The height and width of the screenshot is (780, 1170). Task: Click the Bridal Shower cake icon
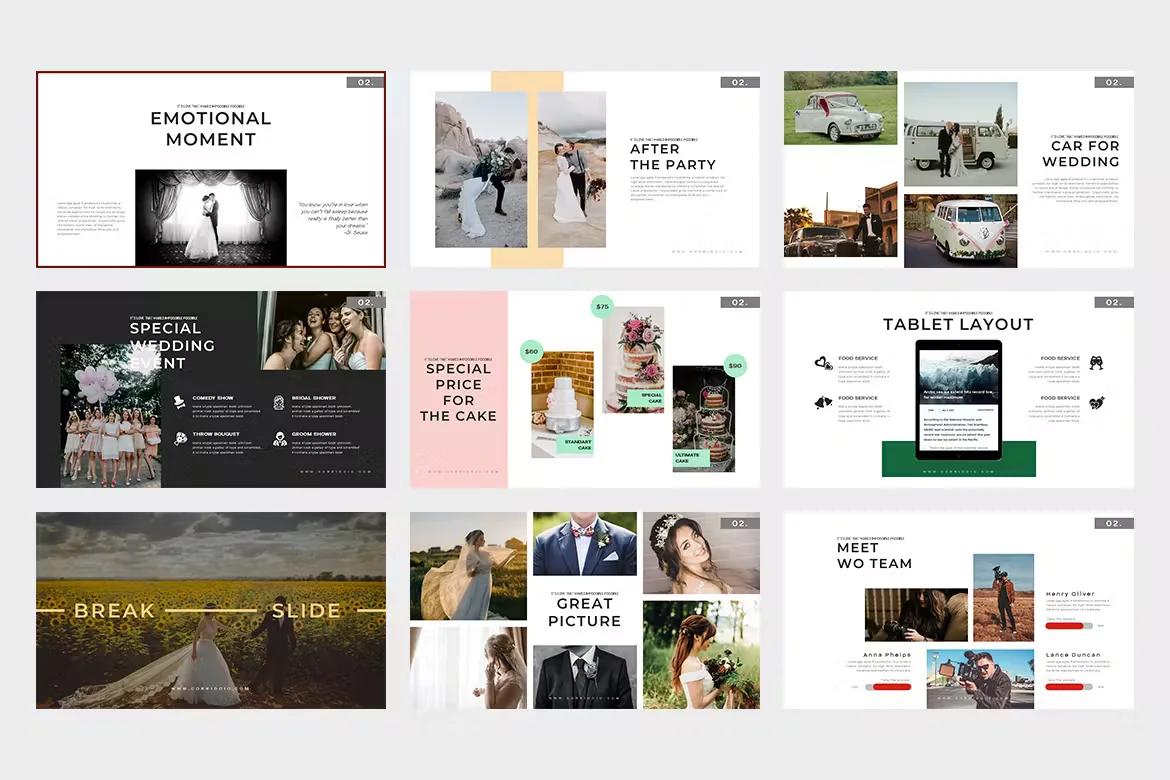coord(278,401)
